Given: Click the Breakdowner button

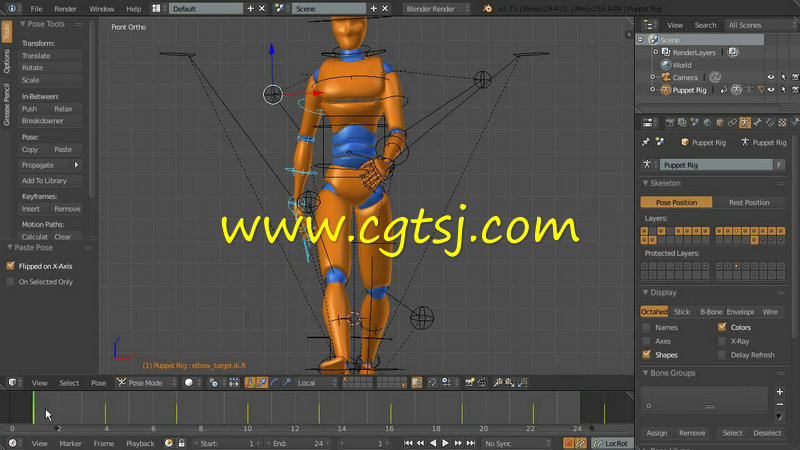Looking at the screenshot, I should 49,121.
